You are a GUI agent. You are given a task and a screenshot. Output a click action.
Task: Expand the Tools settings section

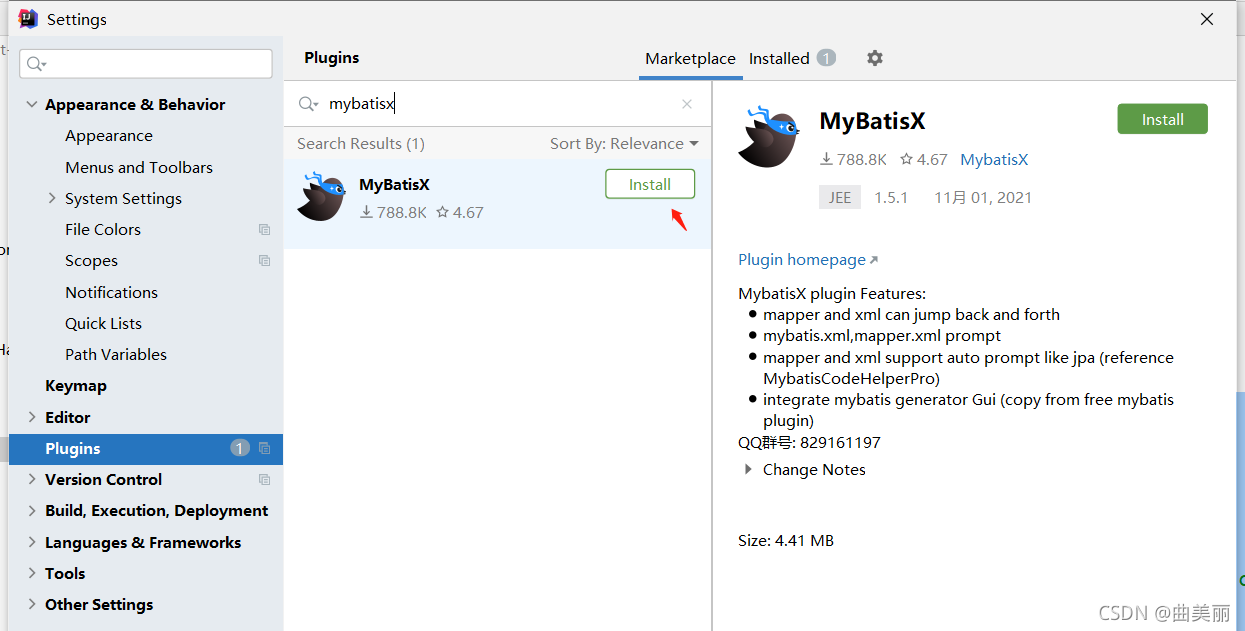32,573
